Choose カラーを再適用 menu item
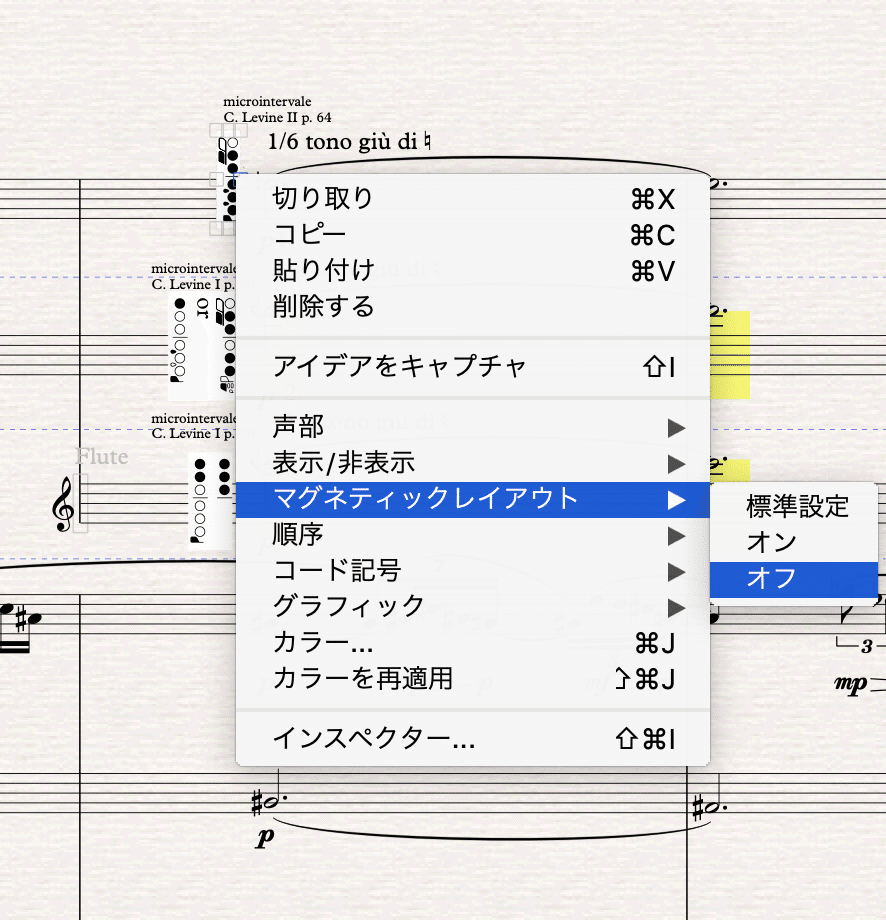This screenshot has width=886, height=920. point(472,679)
